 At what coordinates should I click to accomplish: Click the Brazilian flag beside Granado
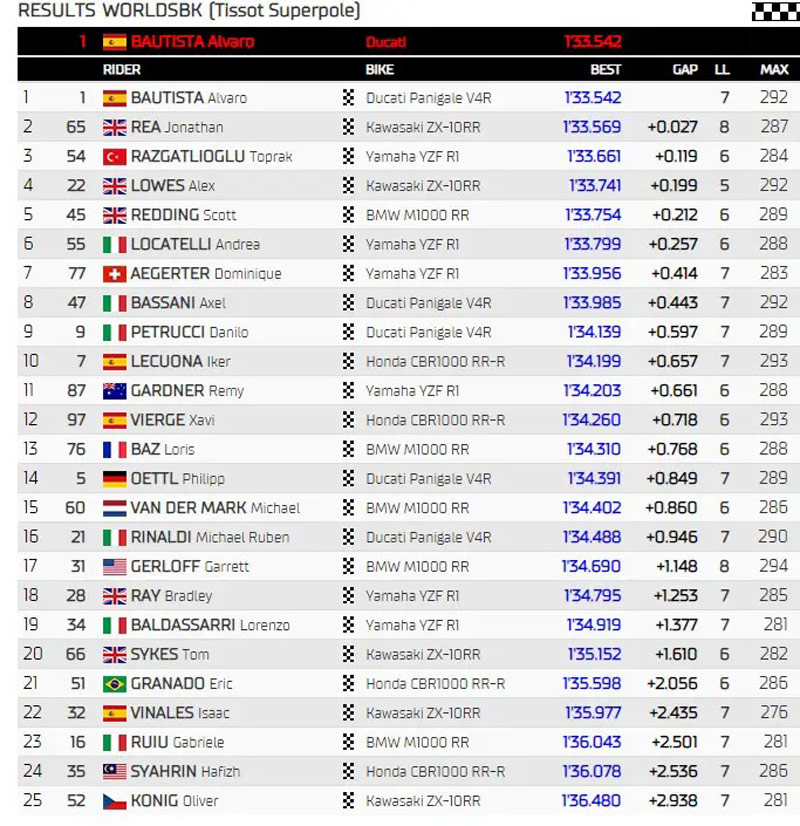coord(114,684)
